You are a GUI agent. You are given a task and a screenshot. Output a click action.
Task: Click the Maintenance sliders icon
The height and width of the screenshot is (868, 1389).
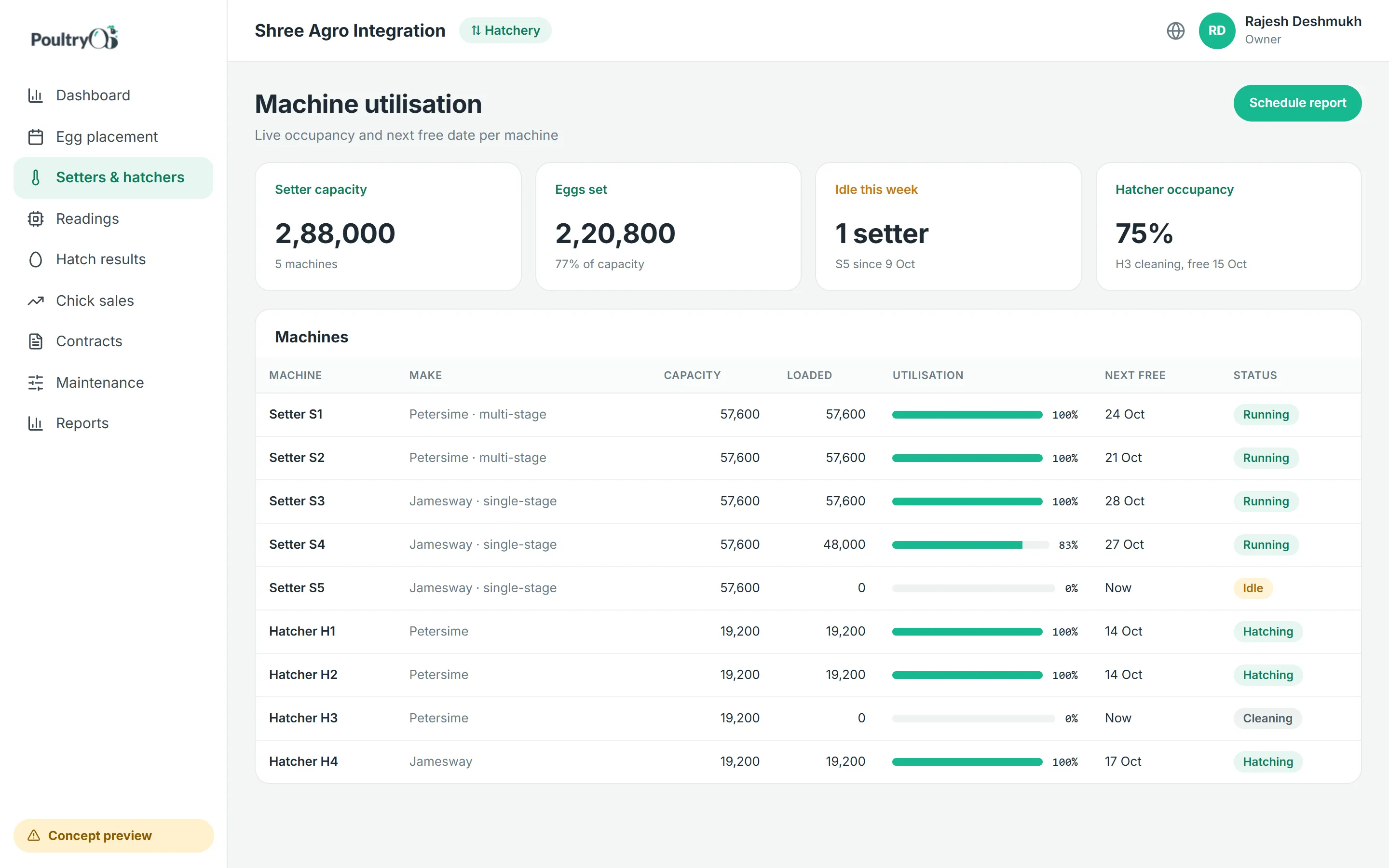pos(36,383)
